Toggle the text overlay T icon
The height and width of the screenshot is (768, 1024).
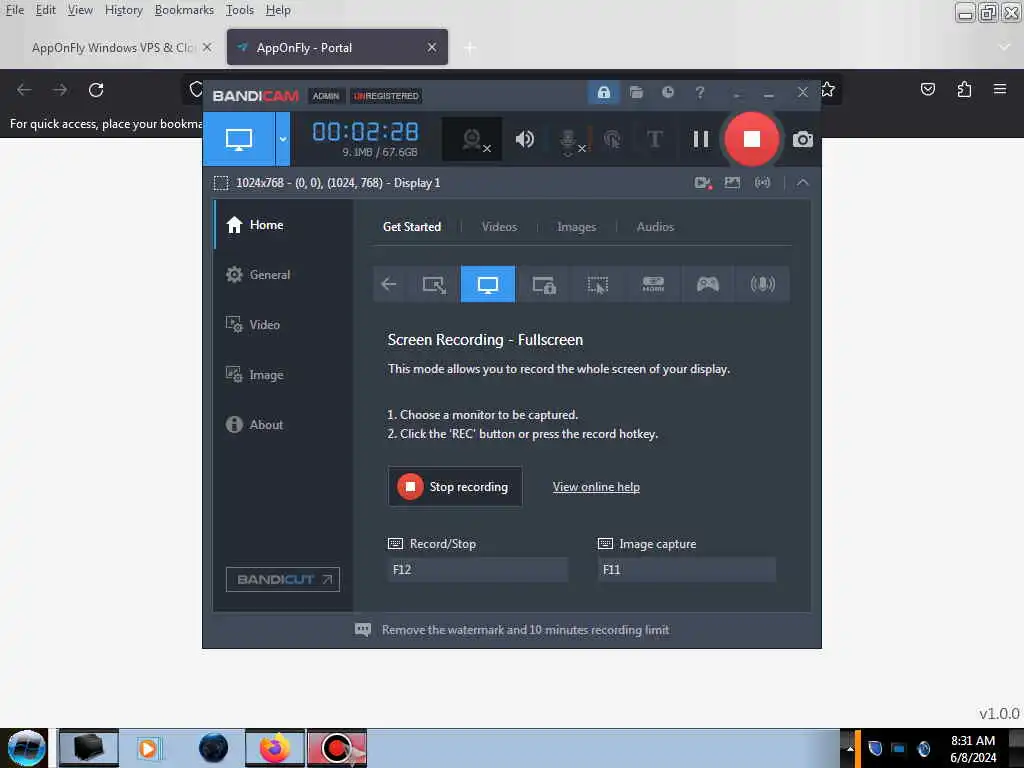[x=654, y=139]
